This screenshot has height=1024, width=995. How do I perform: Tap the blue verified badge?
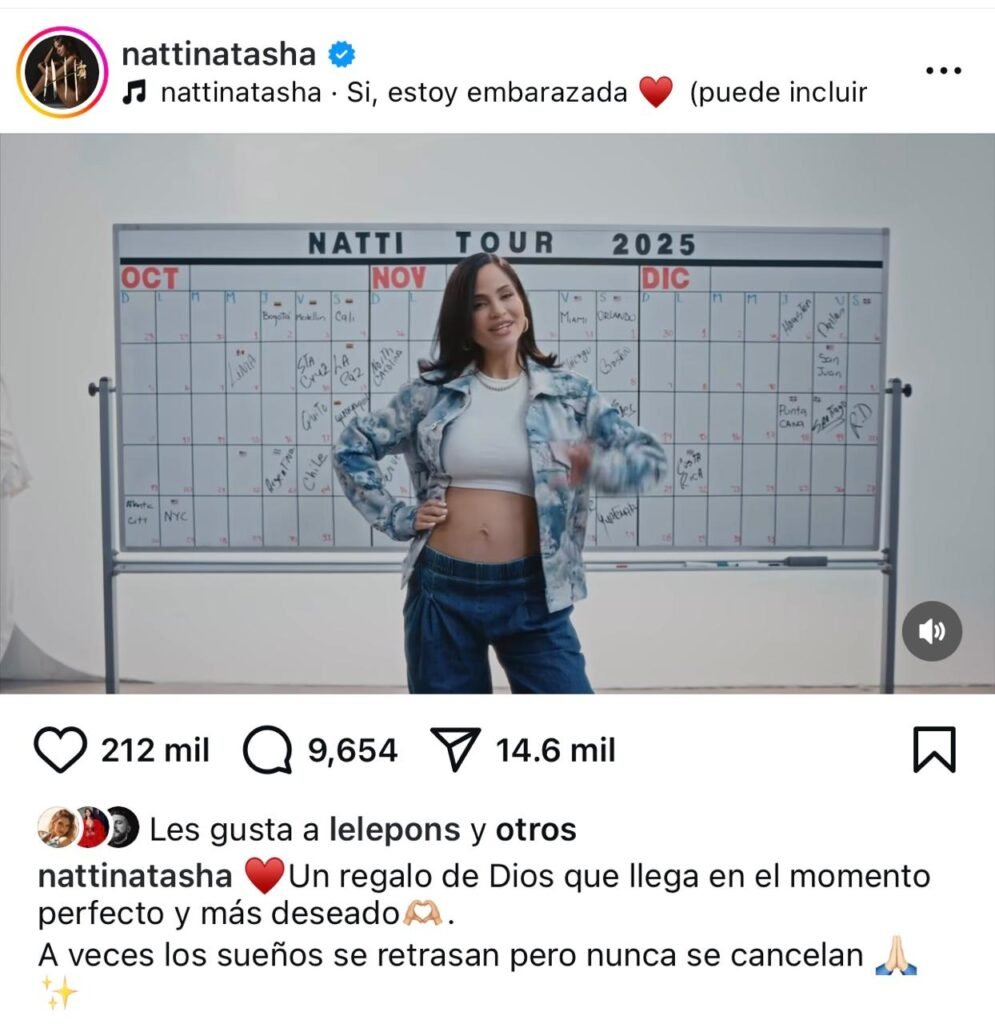341,54
